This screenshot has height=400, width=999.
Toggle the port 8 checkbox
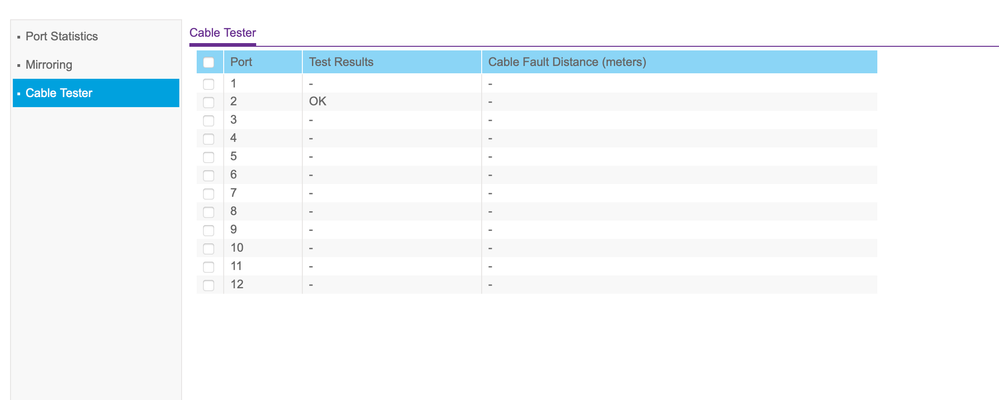click(x=208, y=212)
